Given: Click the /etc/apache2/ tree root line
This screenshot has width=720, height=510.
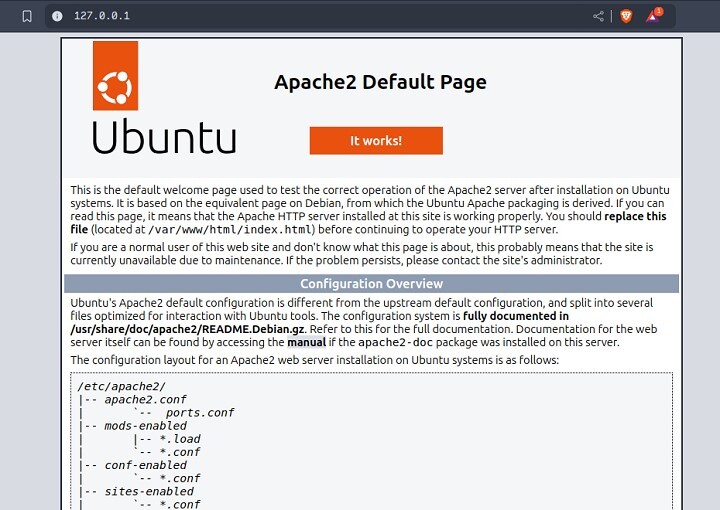Looking at the screenshot, I should tap(121, 387).
